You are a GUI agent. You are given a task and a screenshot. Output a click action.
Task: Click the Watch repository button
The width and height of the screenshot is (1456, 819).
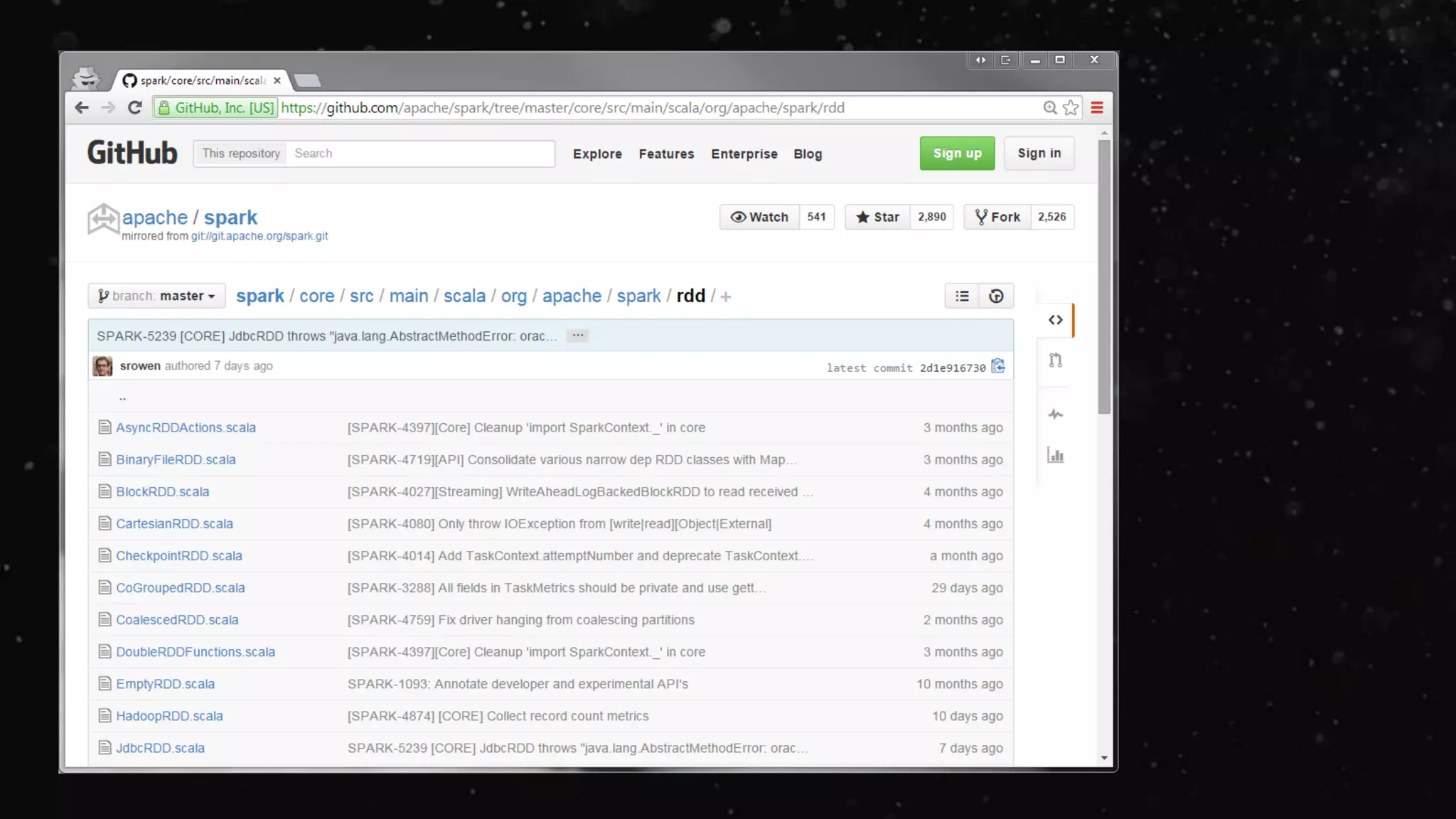tap(759, 217)
